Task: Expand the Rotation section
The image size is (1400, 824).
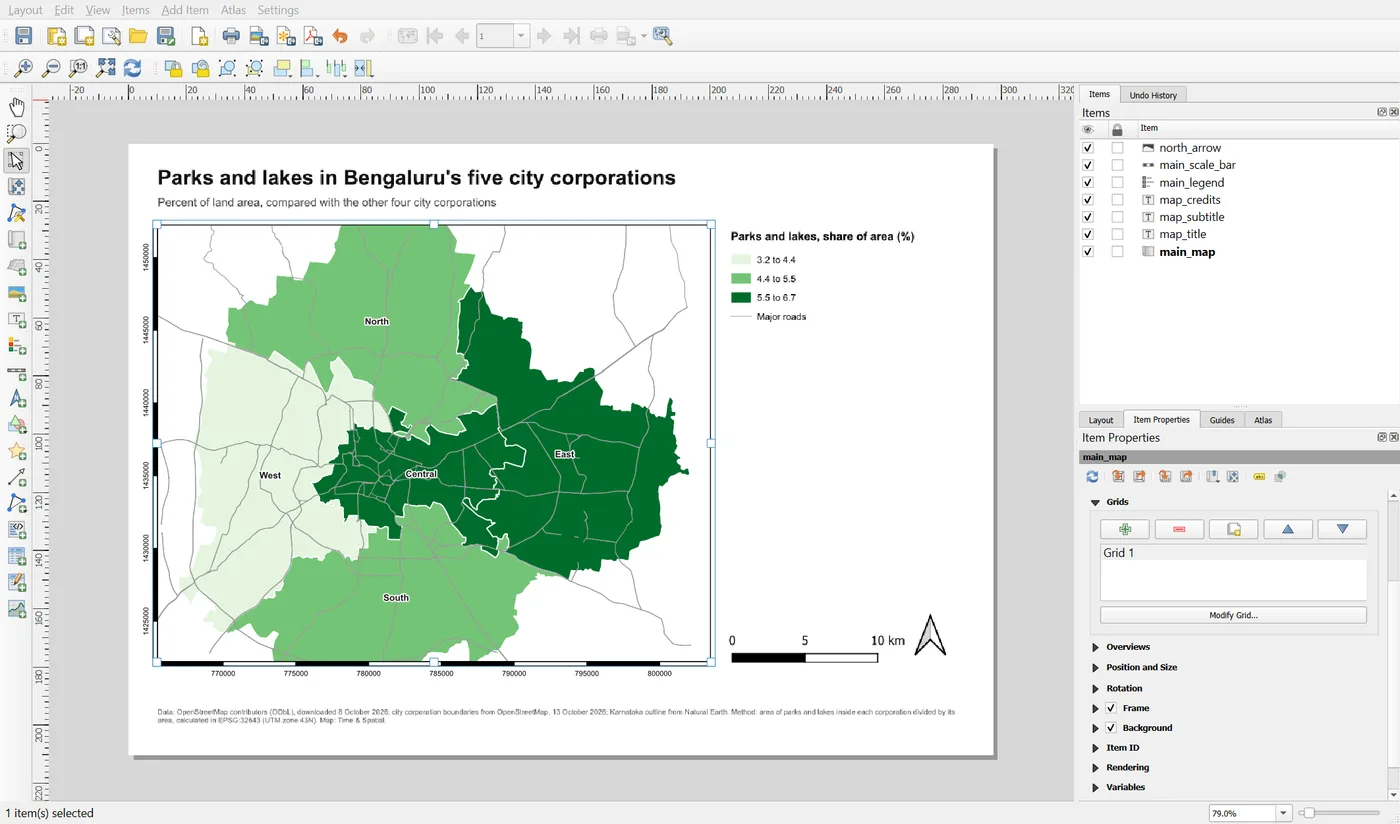Action: (1095, 688)
